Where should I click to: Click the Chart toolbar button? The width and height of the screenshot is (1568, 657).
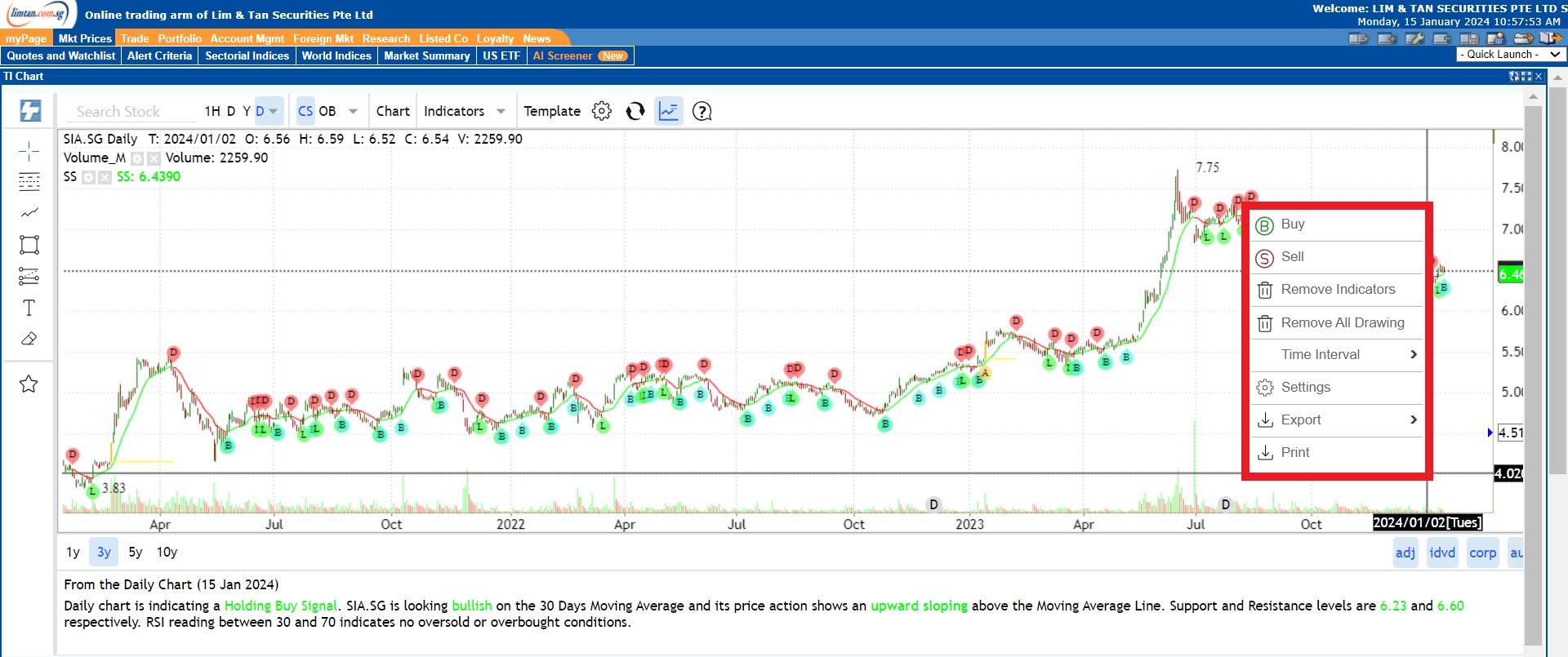click(393, 111)
